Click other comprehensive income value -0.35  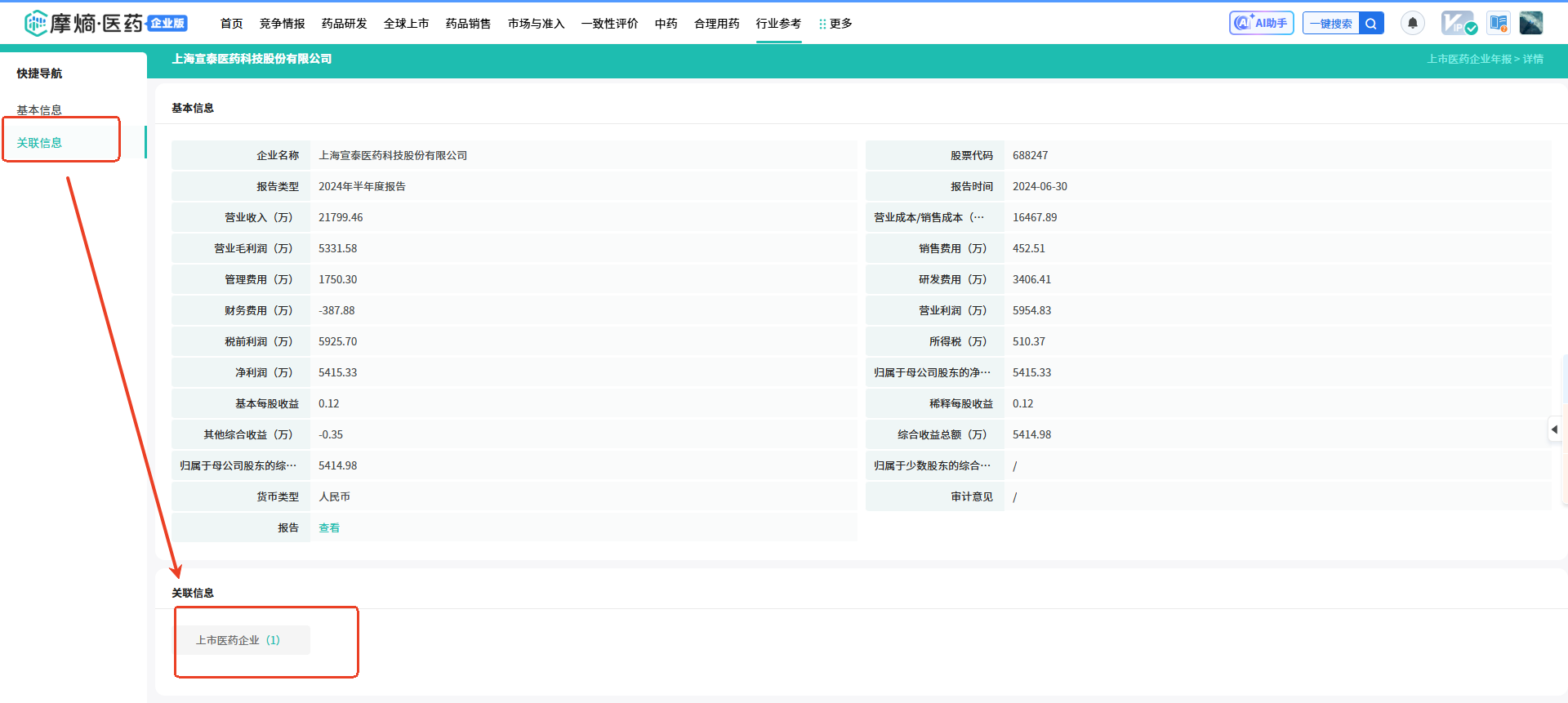point(331,434)
